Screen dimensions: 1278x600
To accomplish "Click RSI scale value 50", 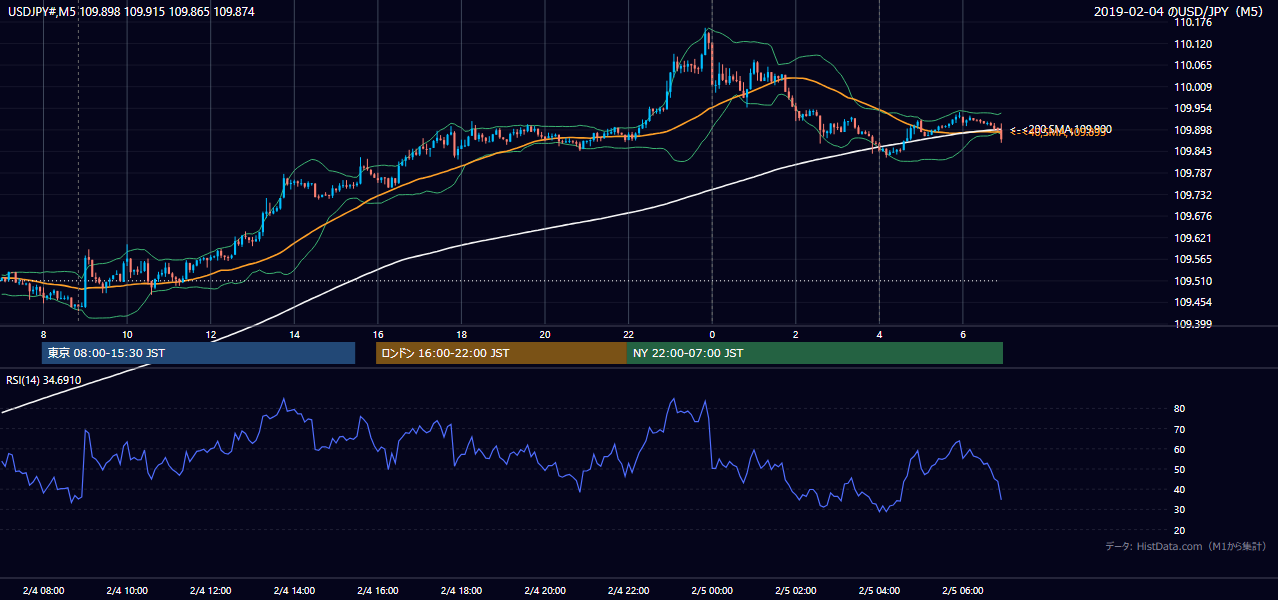I will coord(1180,469).
